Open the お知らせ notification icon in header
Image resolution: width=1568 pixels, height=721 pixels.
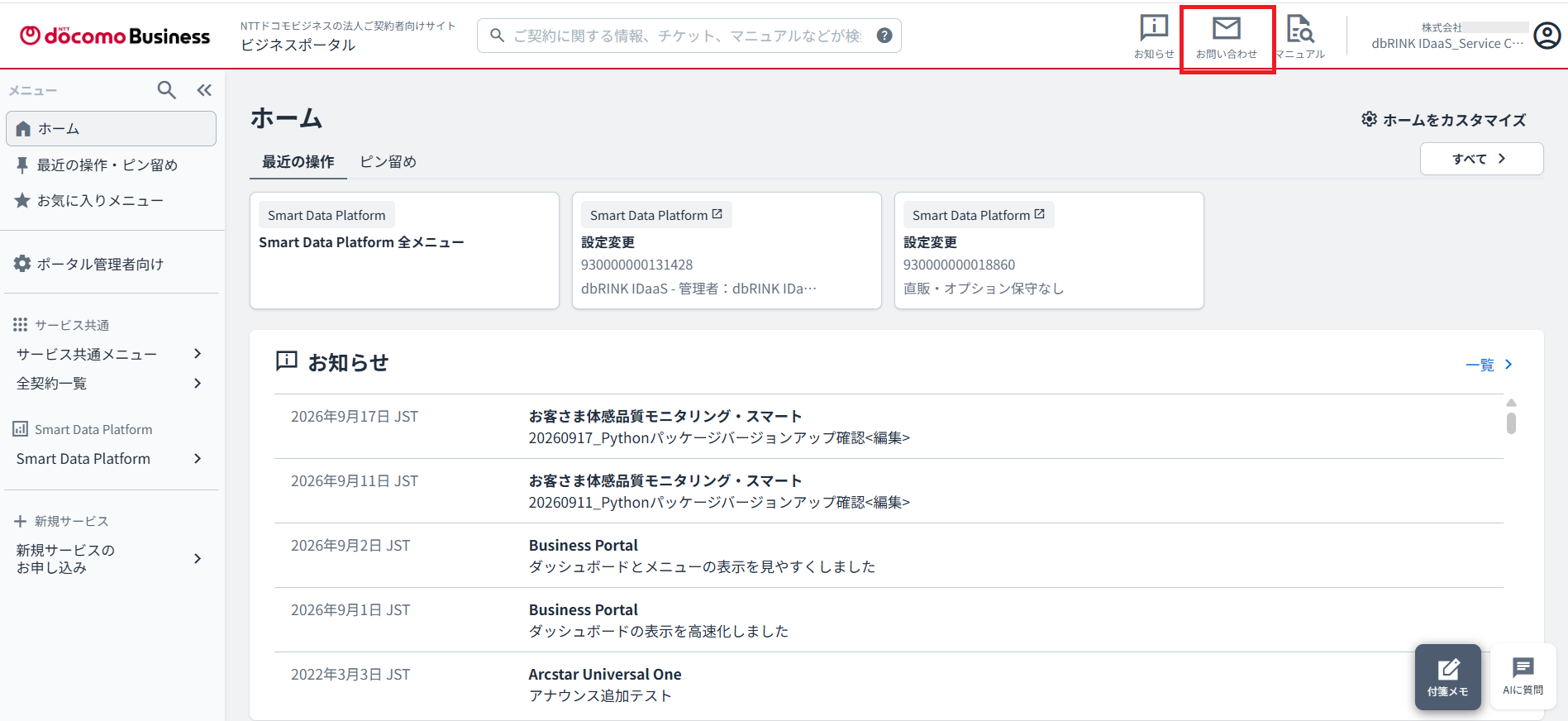(x=1154, y=36)
